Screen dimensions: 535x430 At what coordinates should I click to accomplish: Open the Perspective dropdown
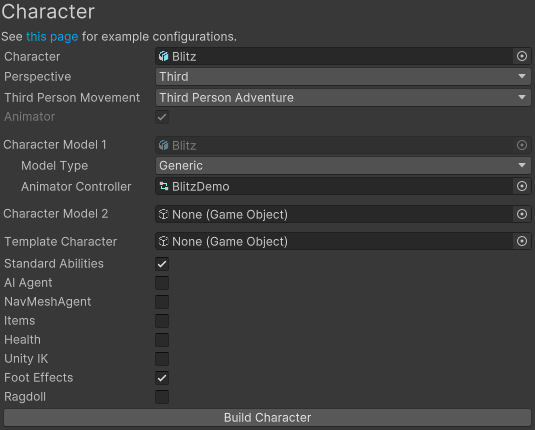[x=343, y=77]
